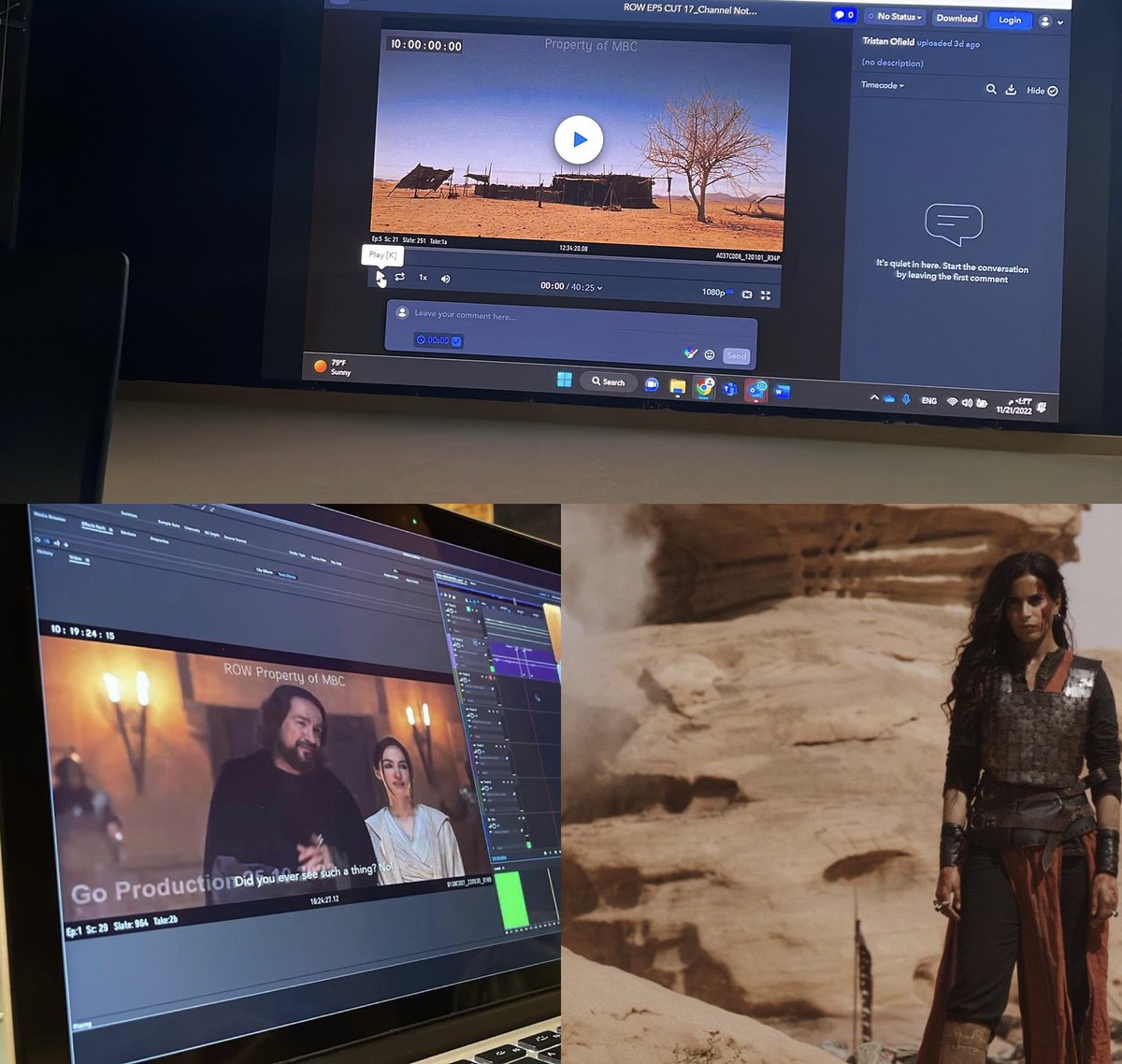The image size is (1122, 1064).
Task: Search comments with the magnifier icon
Action: point(991,89)
